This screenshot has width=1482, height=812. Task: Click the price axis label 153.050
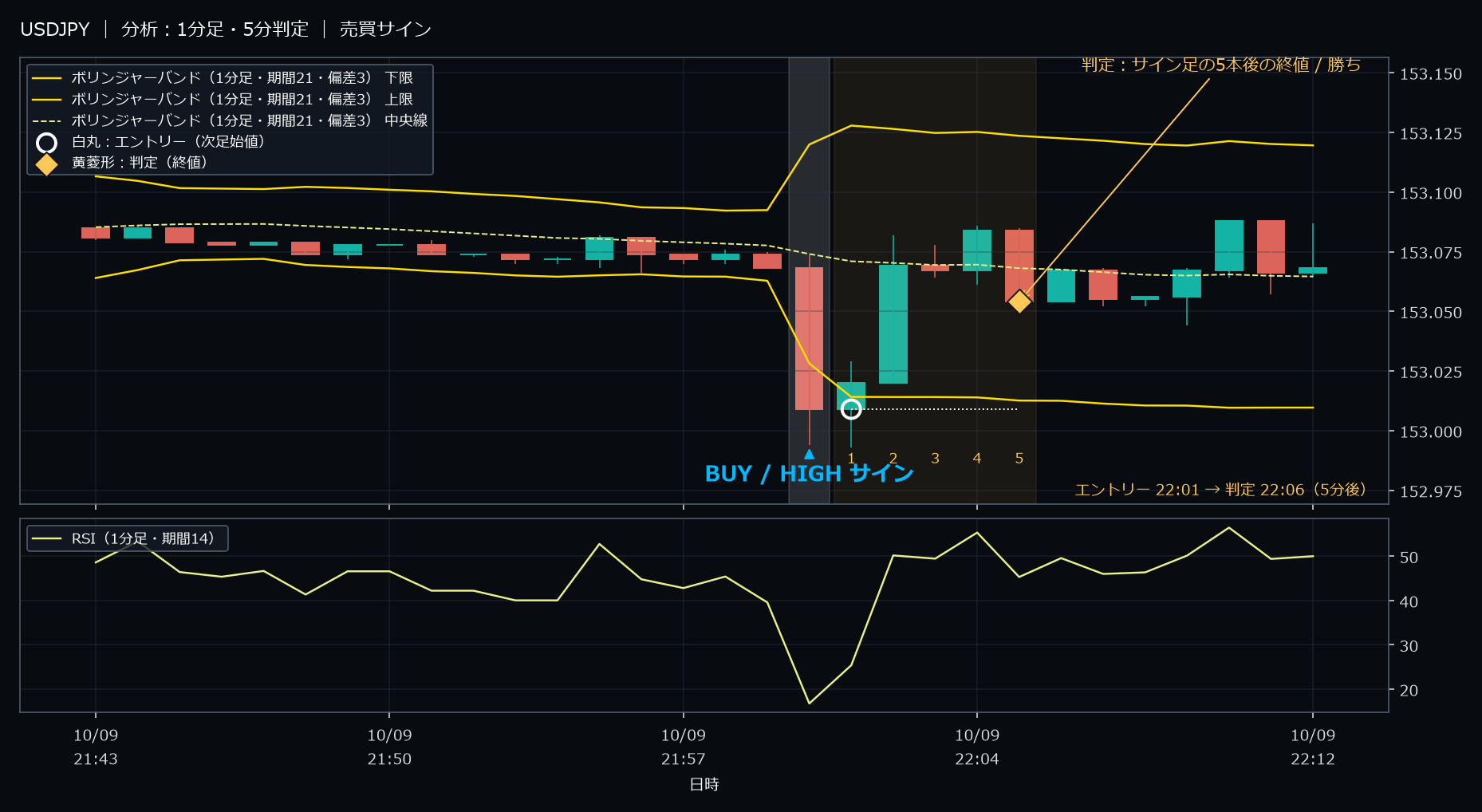1431,313
